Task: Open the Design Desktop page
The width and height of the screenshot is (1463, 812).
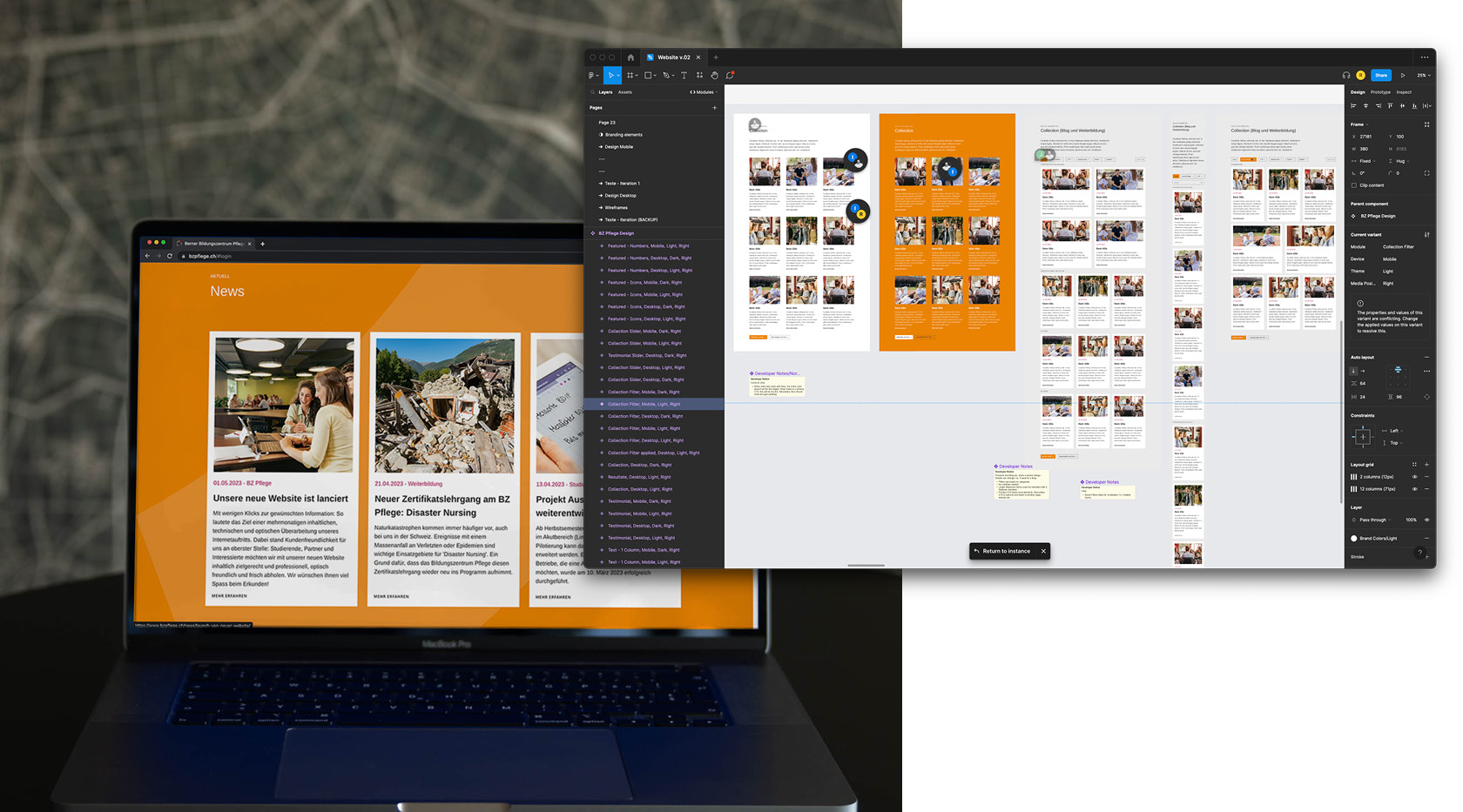Action: coord(620,196)
